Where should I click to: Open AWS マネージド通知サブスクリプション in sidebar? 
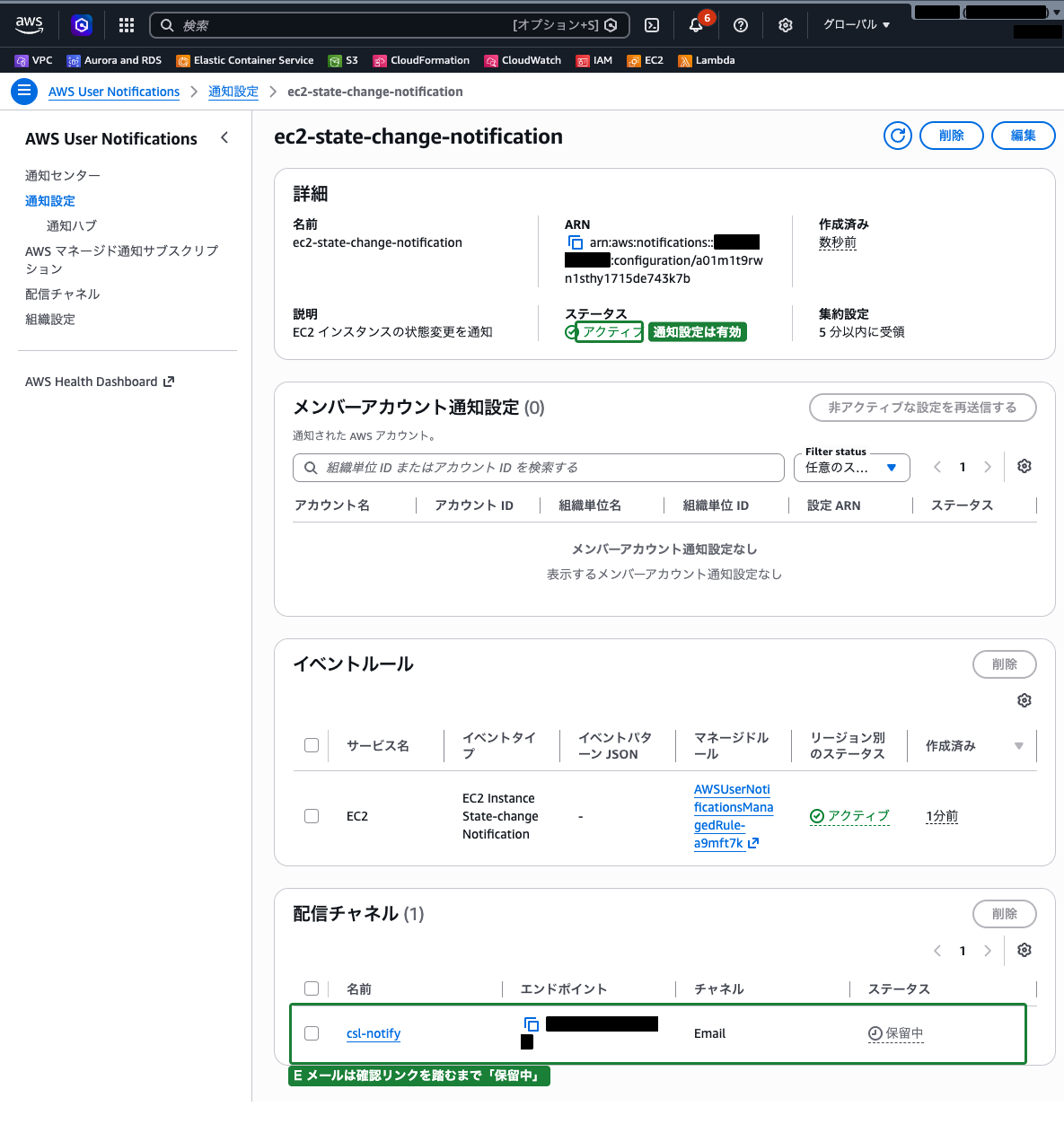click(x=122, y=259)
